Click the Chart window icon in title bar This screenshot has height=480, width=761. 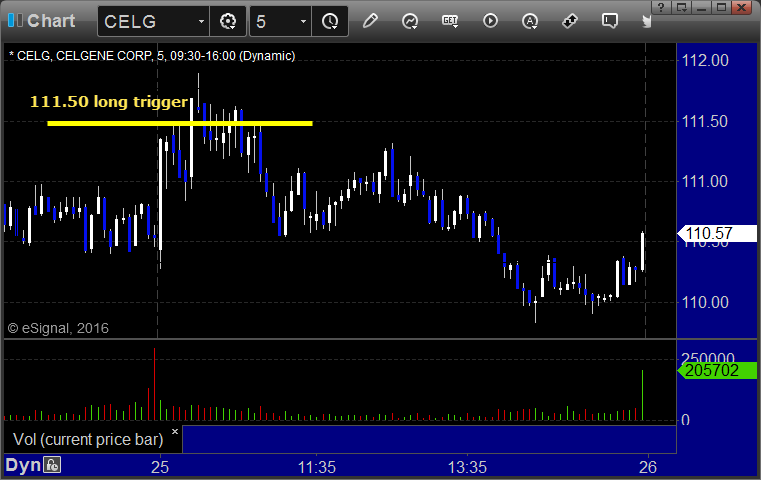click(15, 21)
